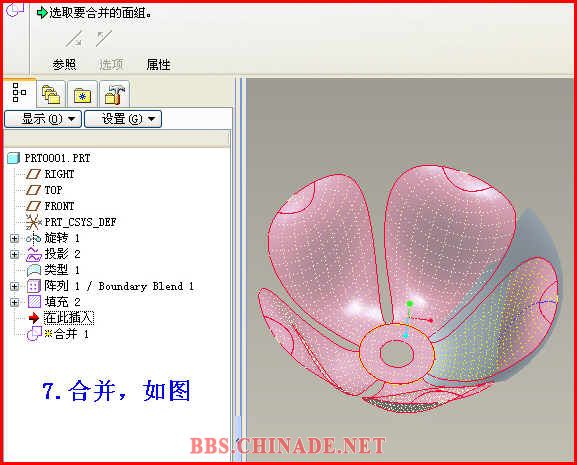This screenshot has width=577, height=465.
Task: Open the folder favorites tab icon
Action: [x=82, y=95]
